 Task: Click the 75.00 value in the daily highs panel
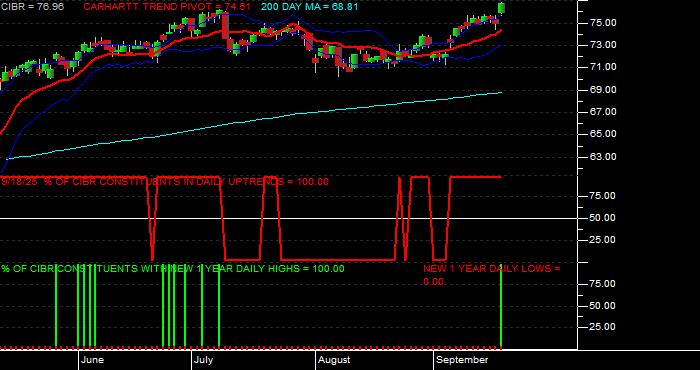[x=603, y=284]
